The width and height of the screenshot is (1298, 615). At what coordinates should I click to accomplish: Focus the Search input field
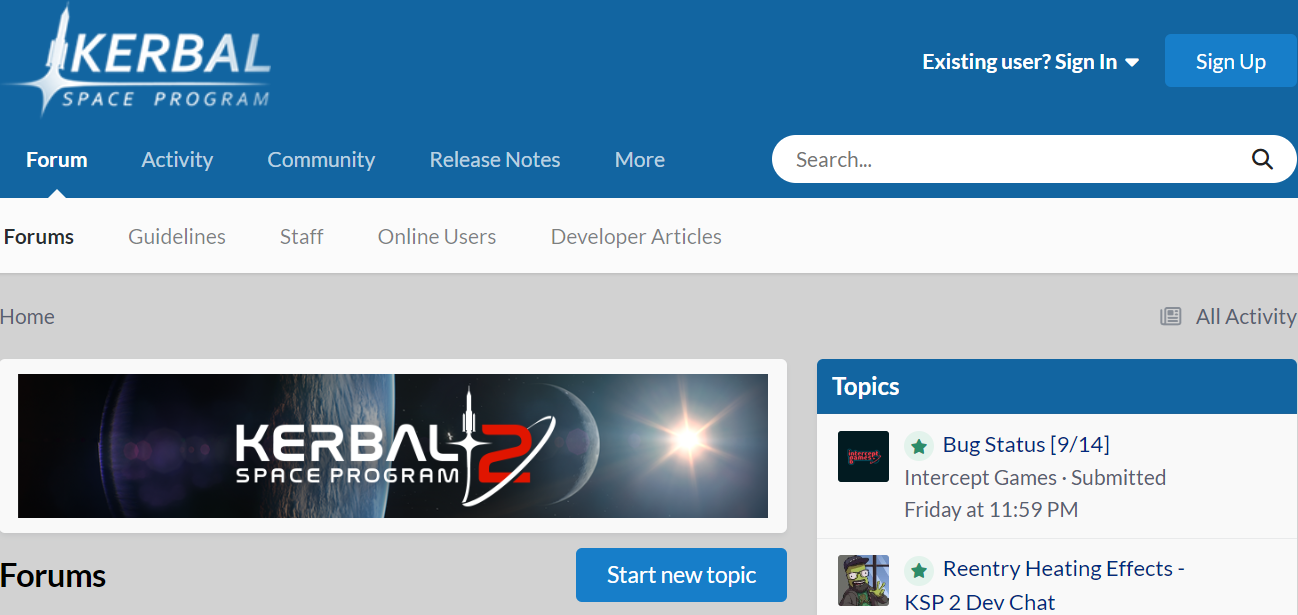(x=1010, y=159)
